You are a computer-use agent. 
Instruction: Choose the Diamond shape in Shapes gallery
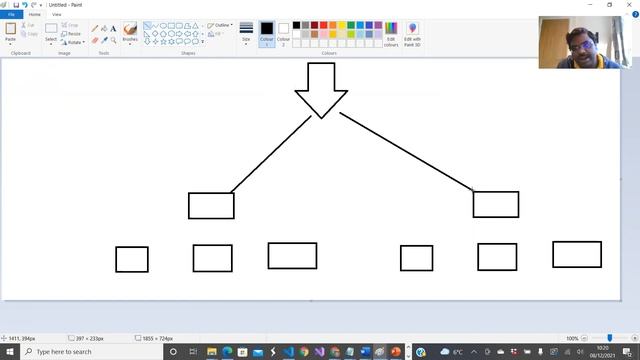click(x=155, y=33)
